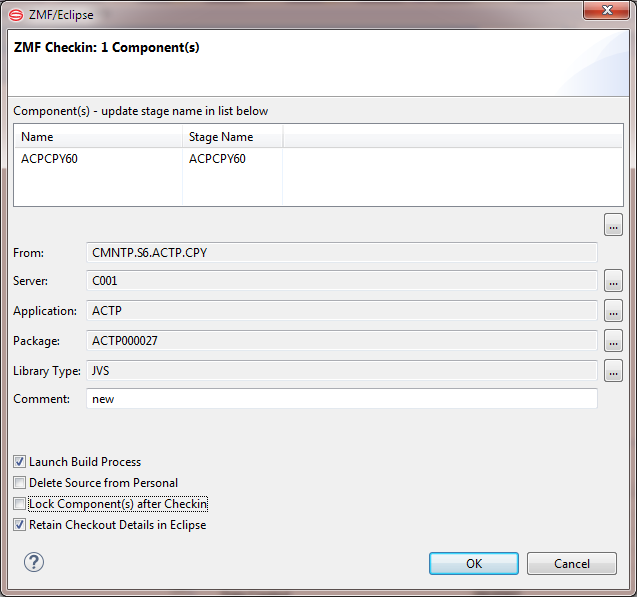This screenshot has width=640, height=597.
Task: Open the Library Type browse ellipsis button
Action: (613, 371)
